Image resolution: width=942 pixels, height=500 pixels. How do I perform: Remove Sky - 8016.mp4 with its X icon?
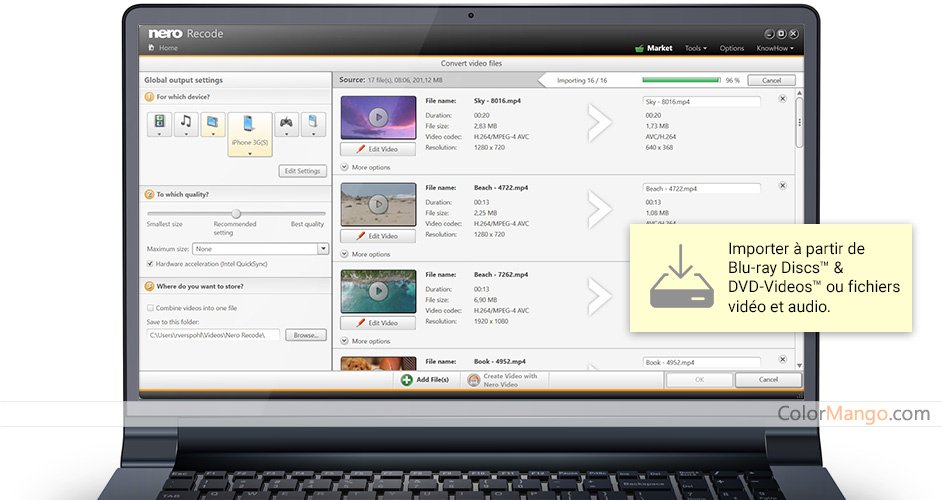point(783,99)
